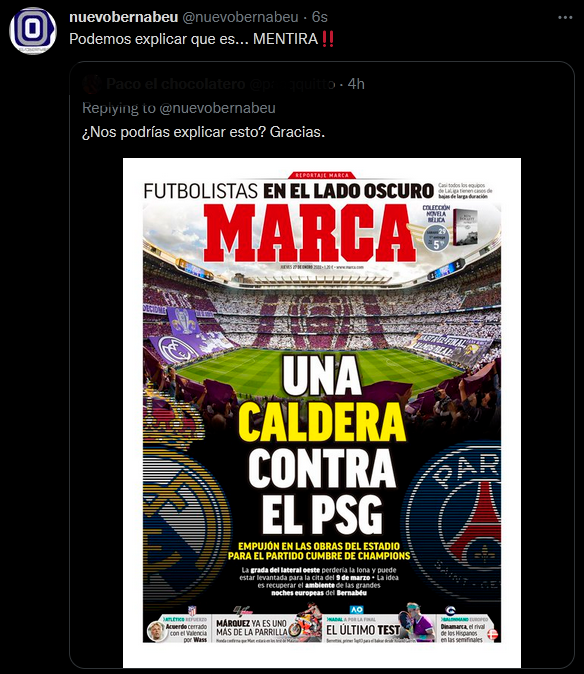Click the red MARCA logo on the cover

click(x=309, y=233)
